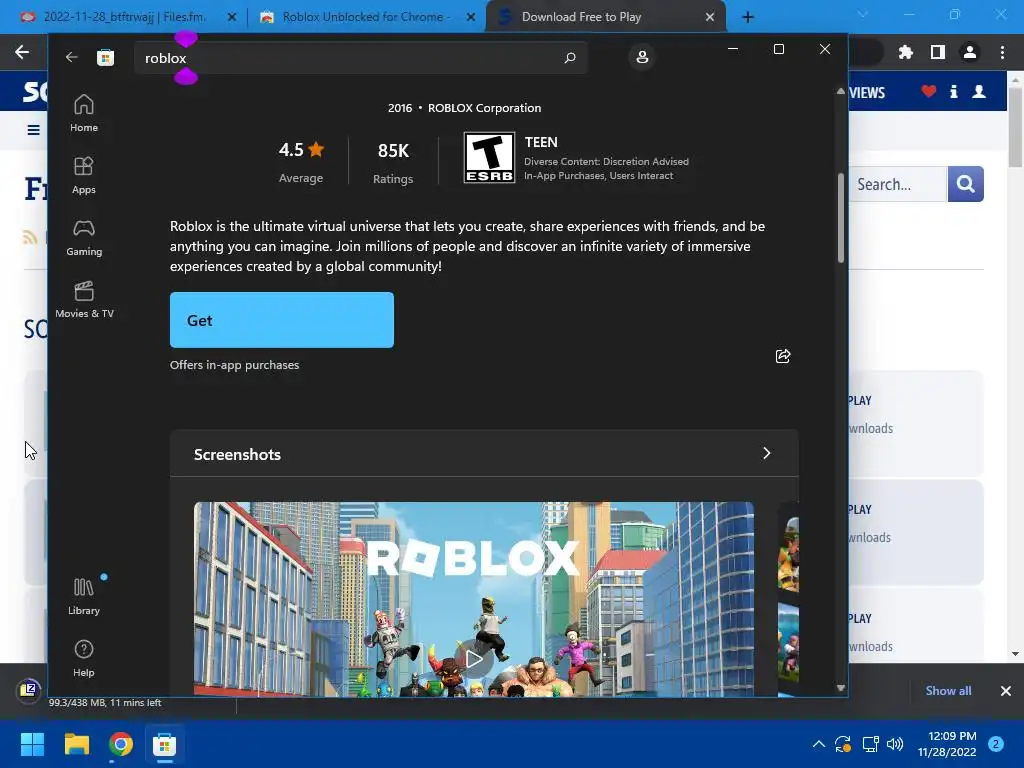Share the Roblox app page
This screenshot has height=768, width=1024.
(782, 356)
